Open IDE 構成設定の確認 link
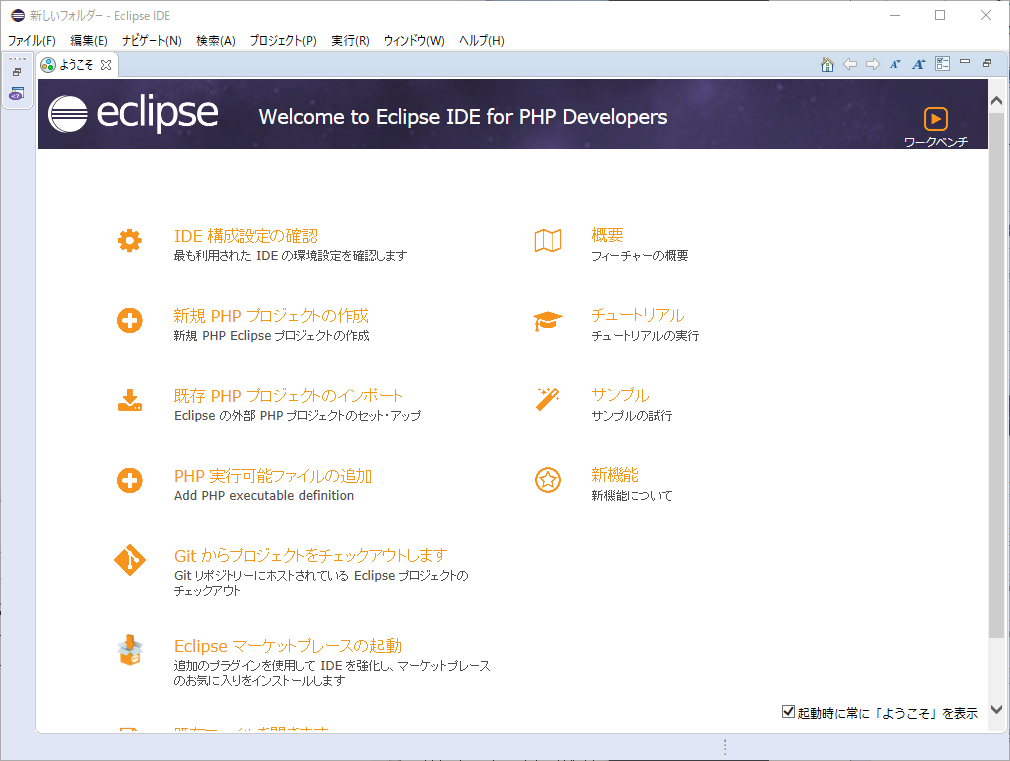The height and width of the screenshot is (761, 1010). pyautogui.click(x=246, y=236)
